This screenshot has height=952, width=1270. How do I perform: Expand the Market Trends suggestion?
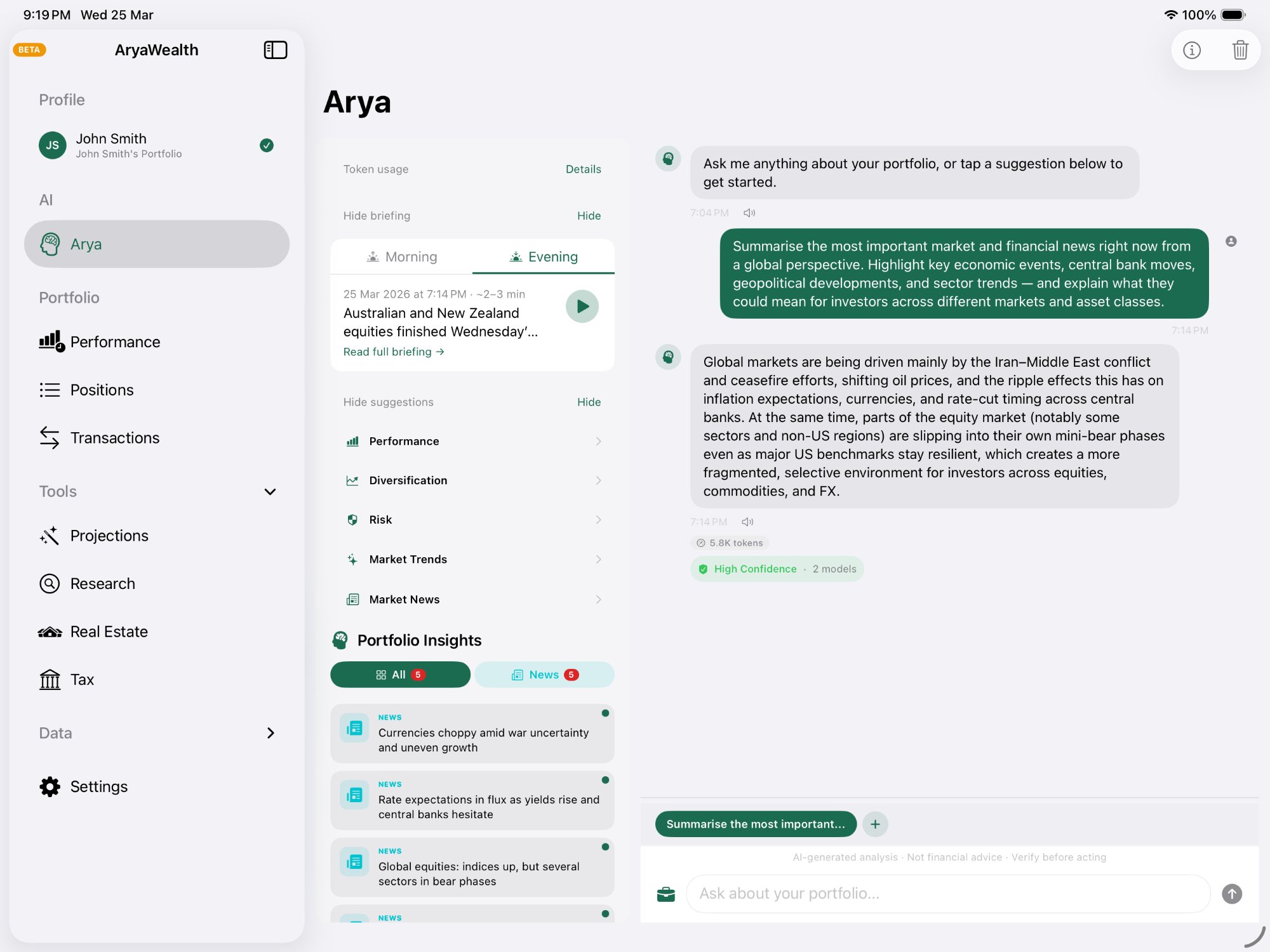pyautogui.click(x=472, y=559)
